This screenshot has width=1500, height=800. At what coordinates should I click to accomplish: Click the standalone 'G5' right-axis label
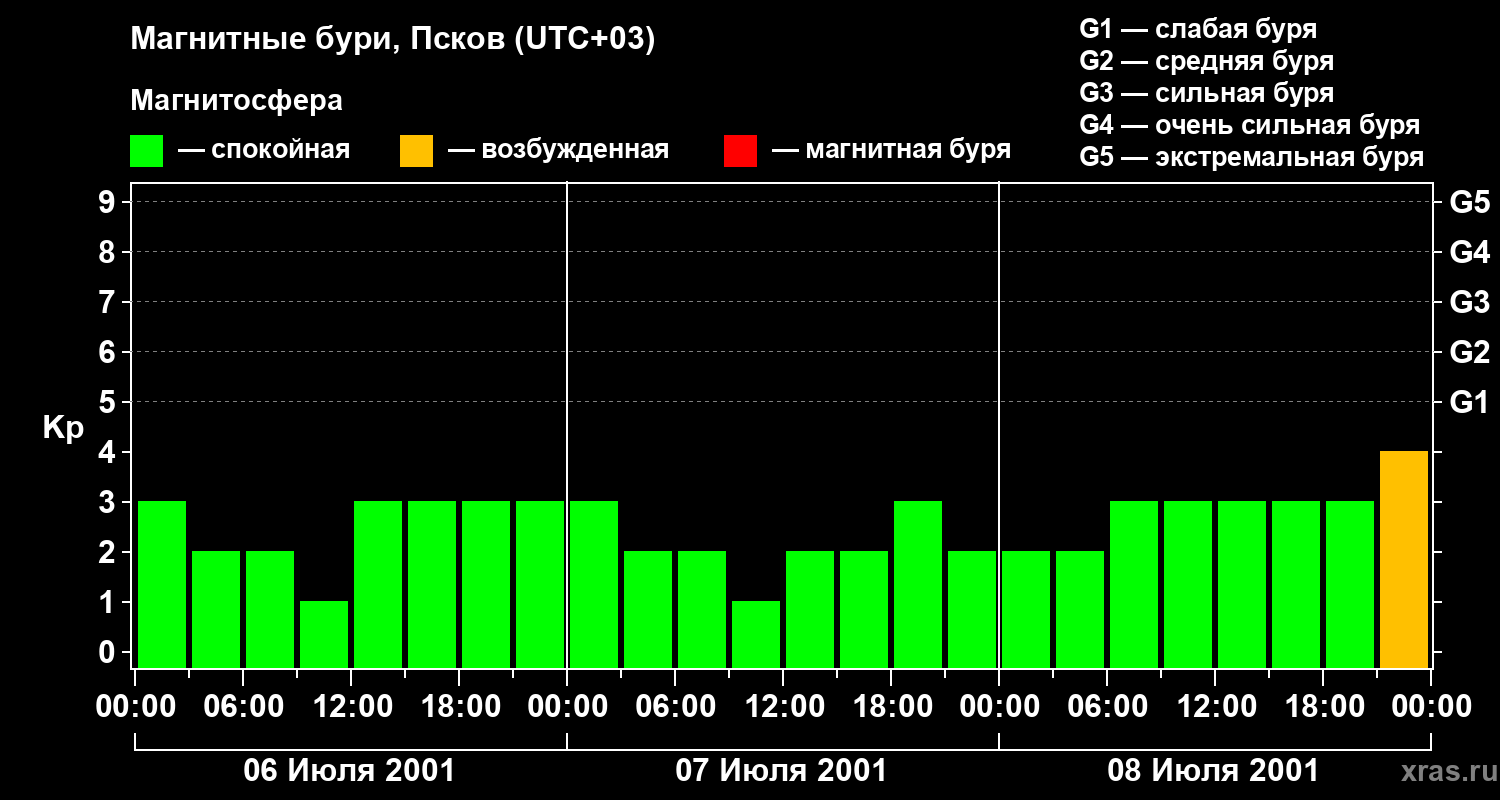pos(1470,202)
